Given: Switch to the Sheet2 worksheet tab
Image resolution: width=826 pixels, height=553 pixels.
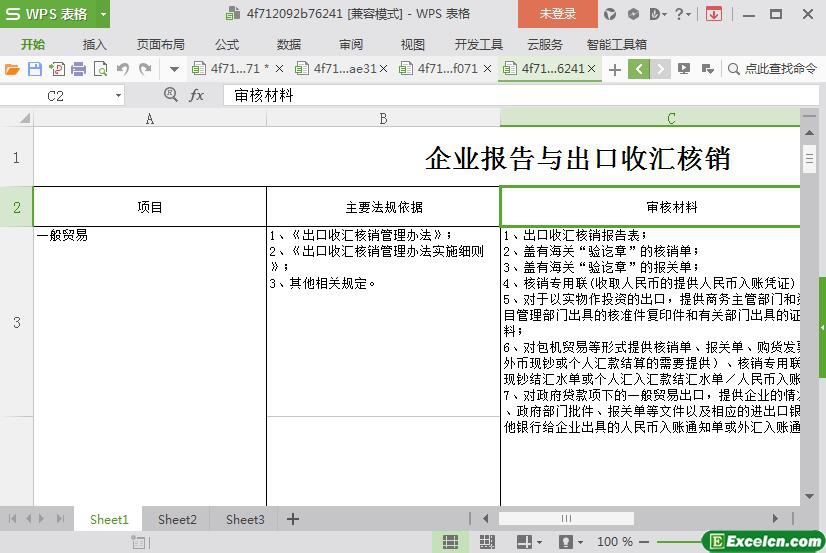Looking at the screenshot, I should click(x=177, y=519).
